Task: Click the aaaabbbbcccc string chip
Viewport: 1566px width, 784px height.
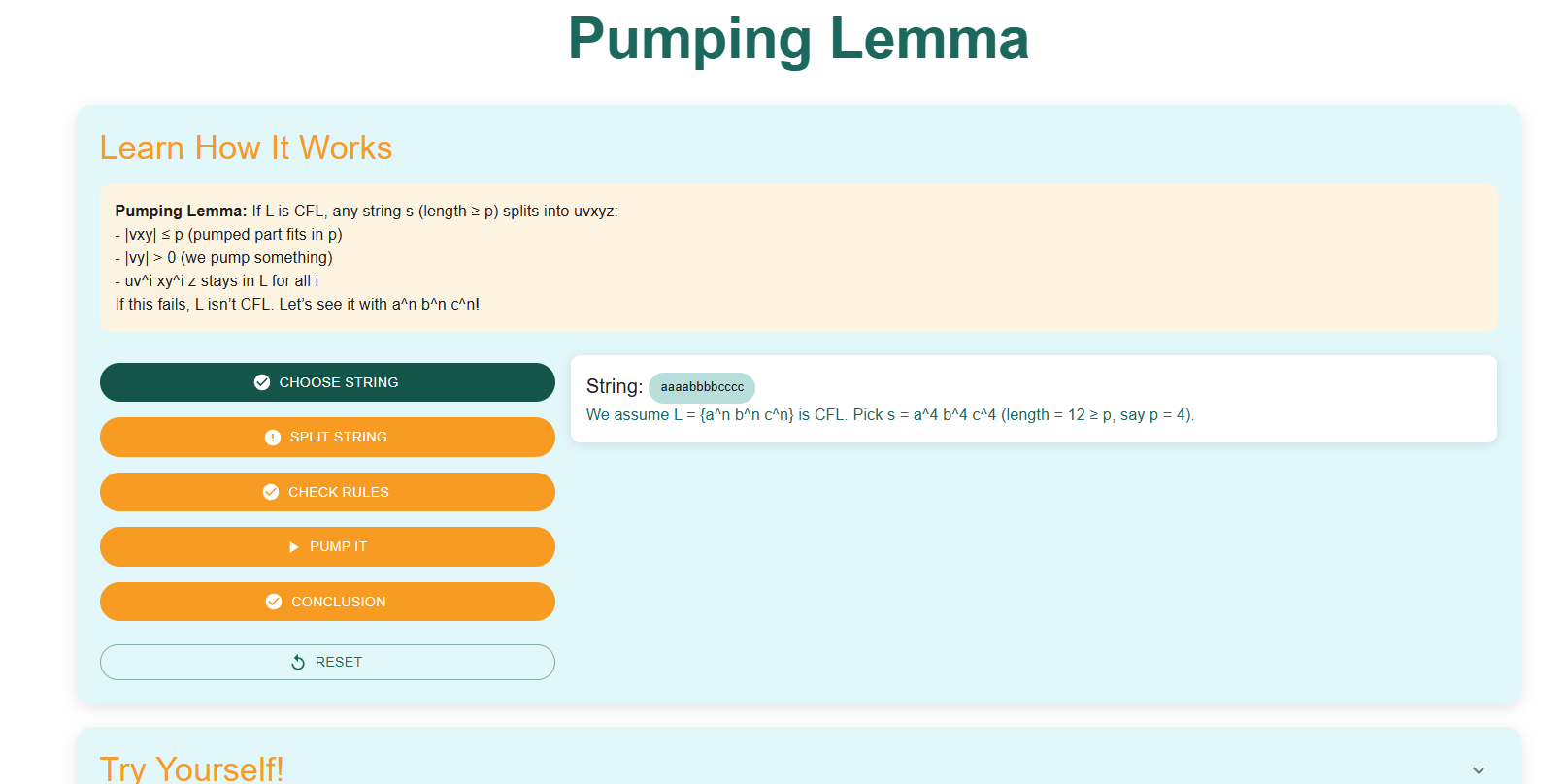Action: tap(702, 387)
